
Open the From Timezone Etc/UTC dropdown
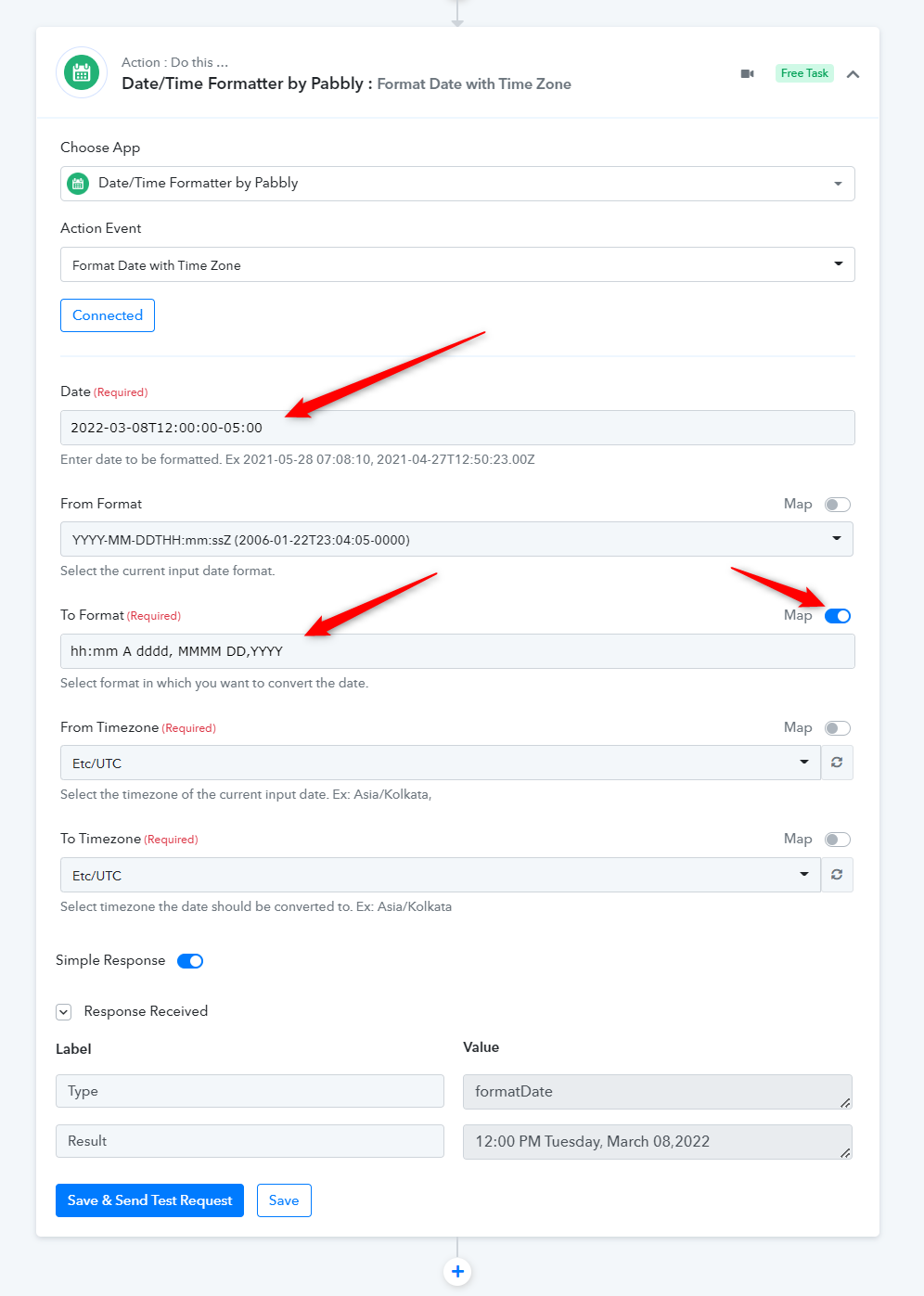point(441,763)
